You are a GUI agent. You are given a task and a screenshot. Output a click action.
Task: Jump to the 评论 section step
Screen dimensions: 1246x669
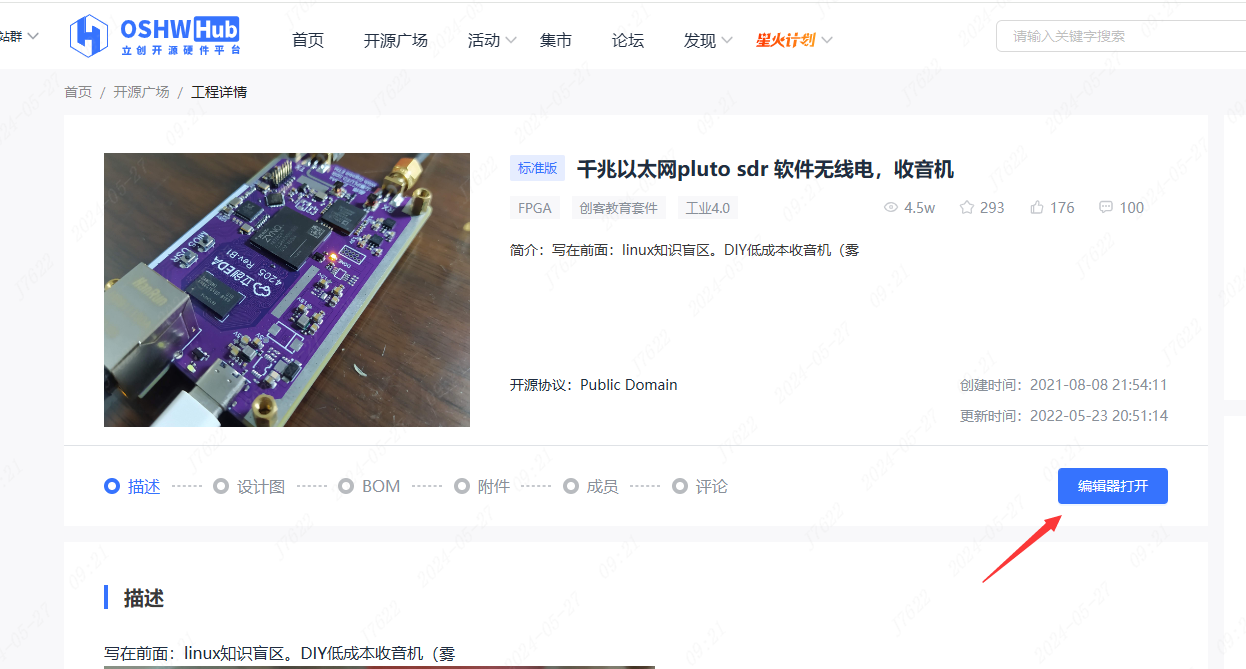pos(700,487)
